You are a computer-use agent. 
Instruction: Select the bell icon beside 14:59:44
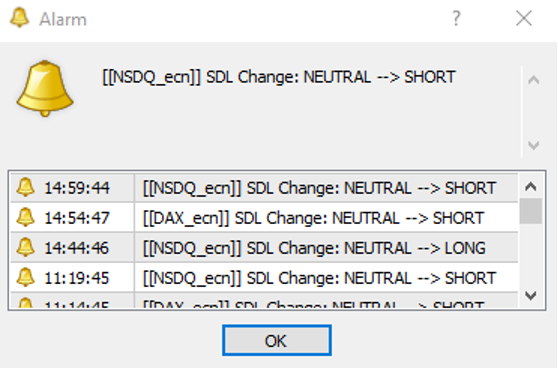pos(26,188)
